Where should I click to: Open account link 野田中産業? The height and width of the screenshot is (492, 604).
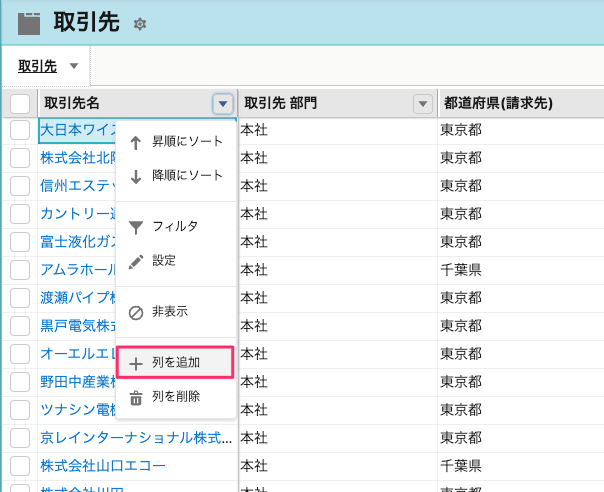(78, 382)
